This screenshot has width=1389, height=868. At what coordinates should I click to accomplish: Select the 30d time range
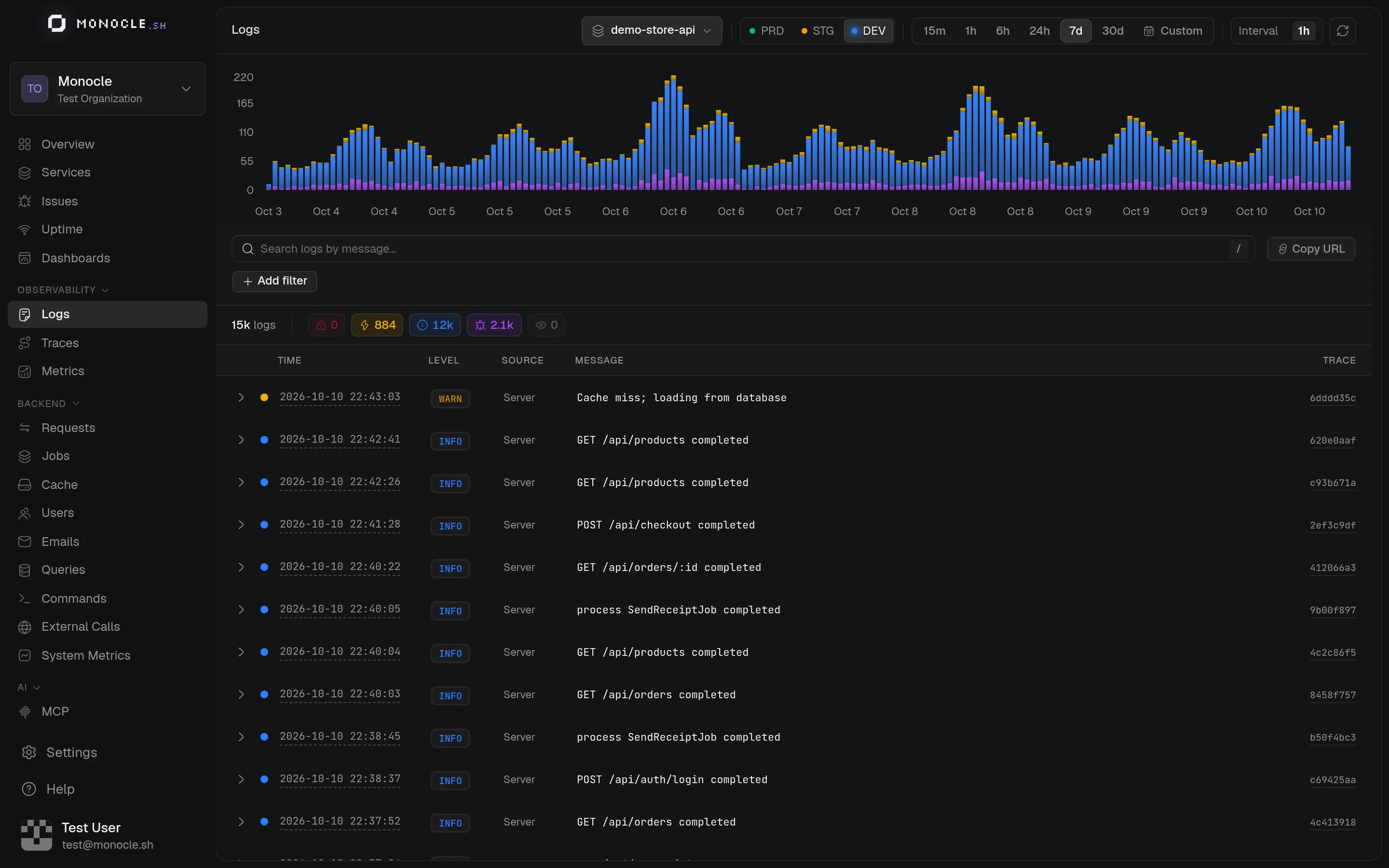click(x=1112, y=31)
